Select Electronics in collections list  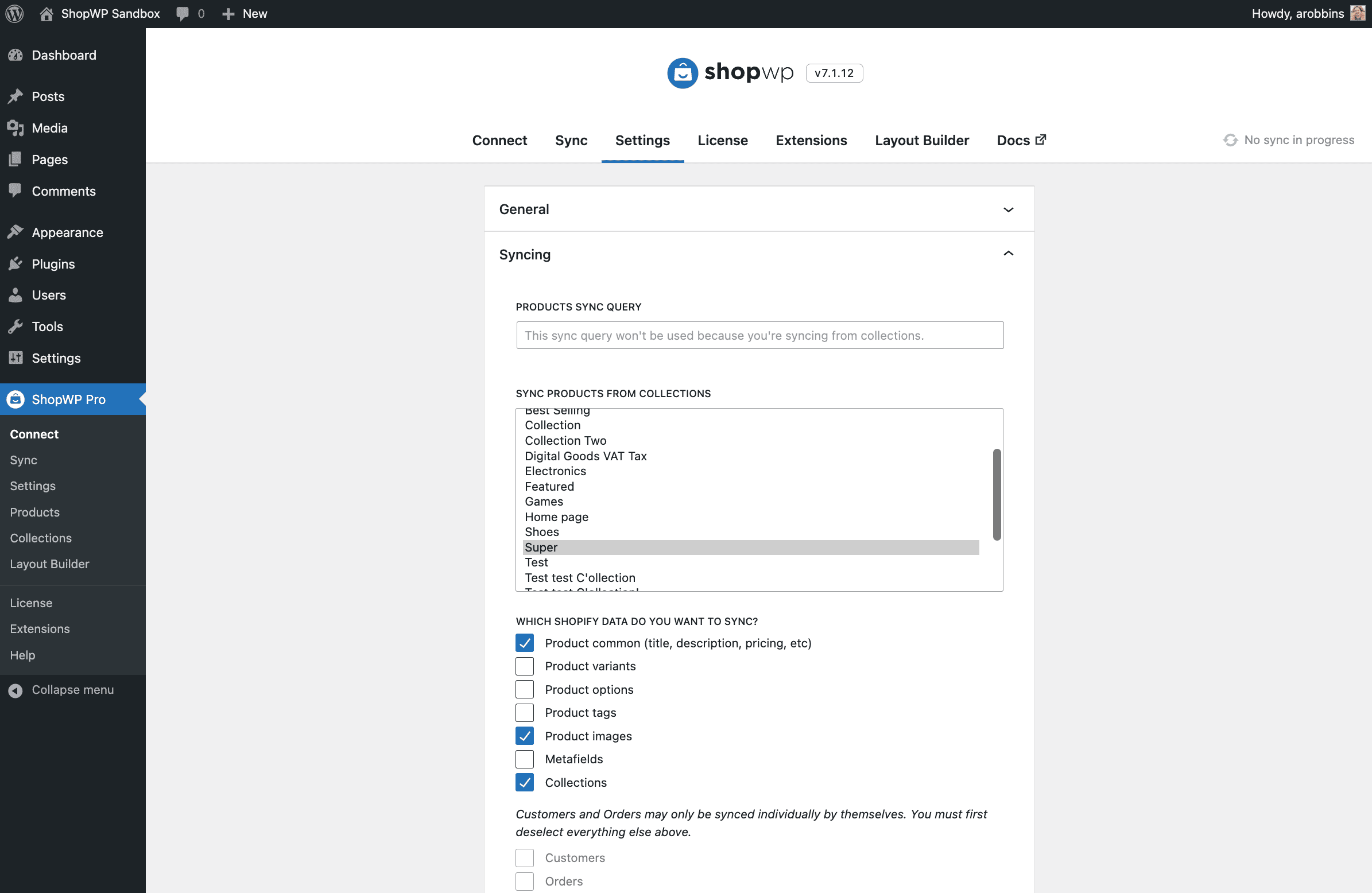750,471
